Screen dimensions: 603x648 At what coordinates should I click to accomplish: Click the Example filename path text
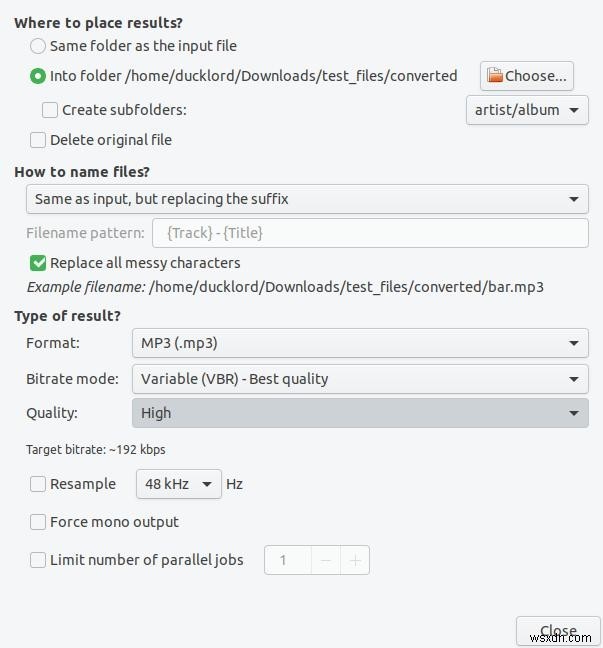point(346,287)
